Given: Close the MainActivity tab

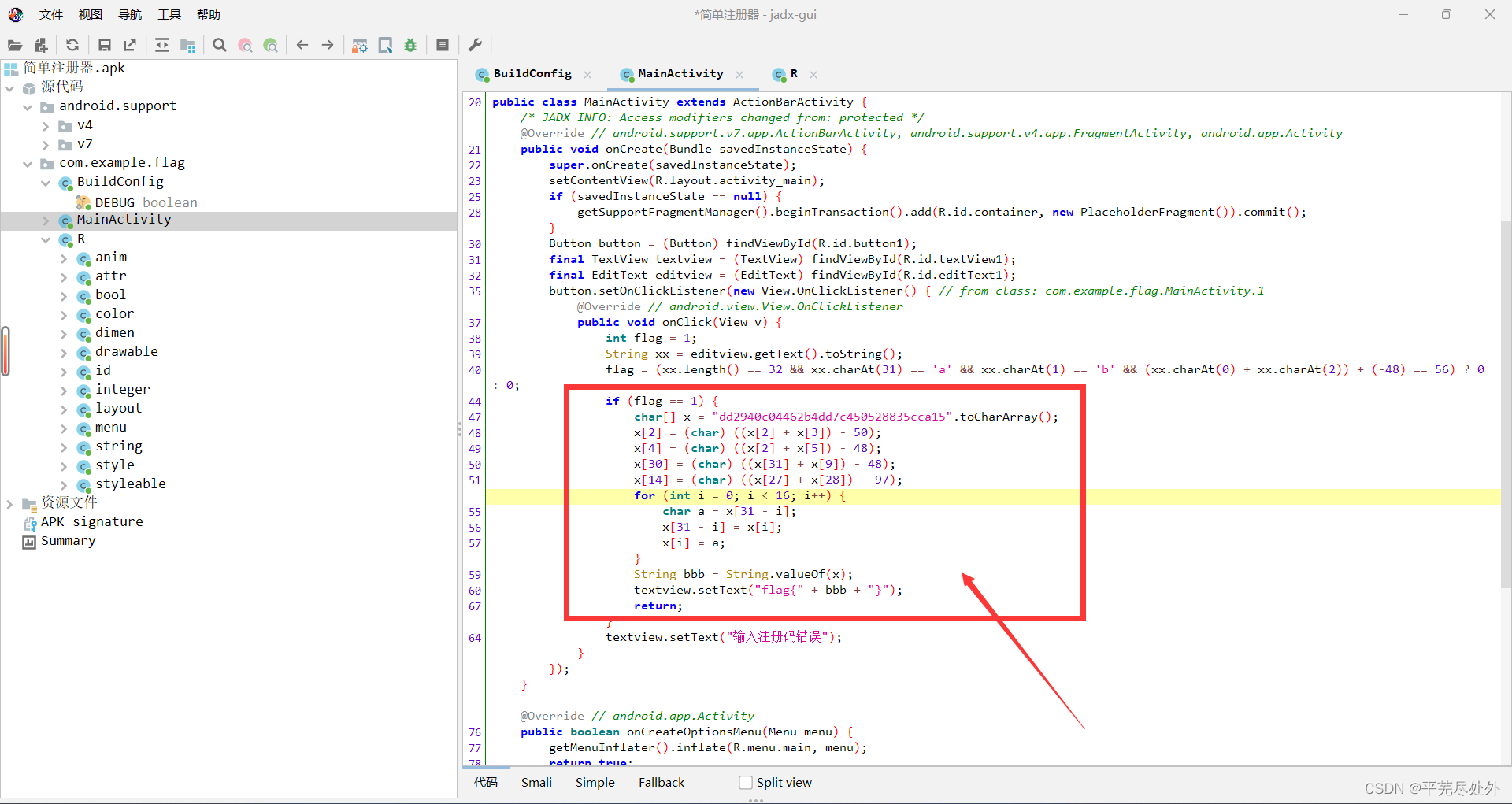Looking at the screenshot, I should click(x=739, y=75).
